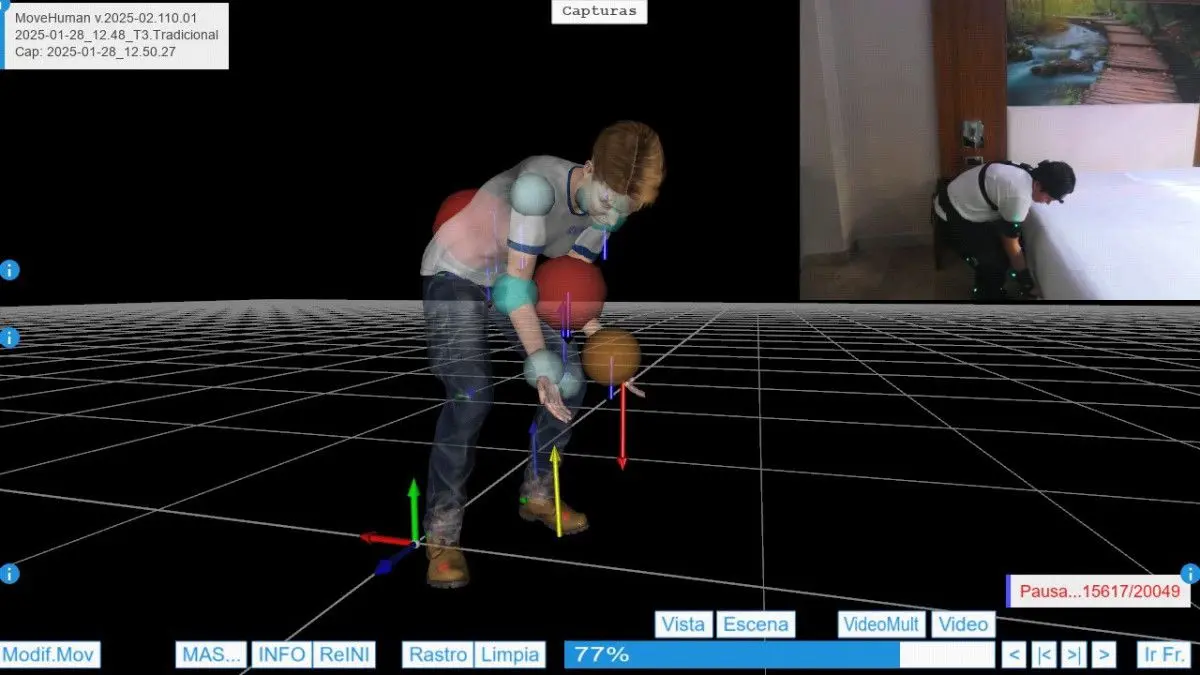Step forward one frame with > button

tap(1103, 655)
